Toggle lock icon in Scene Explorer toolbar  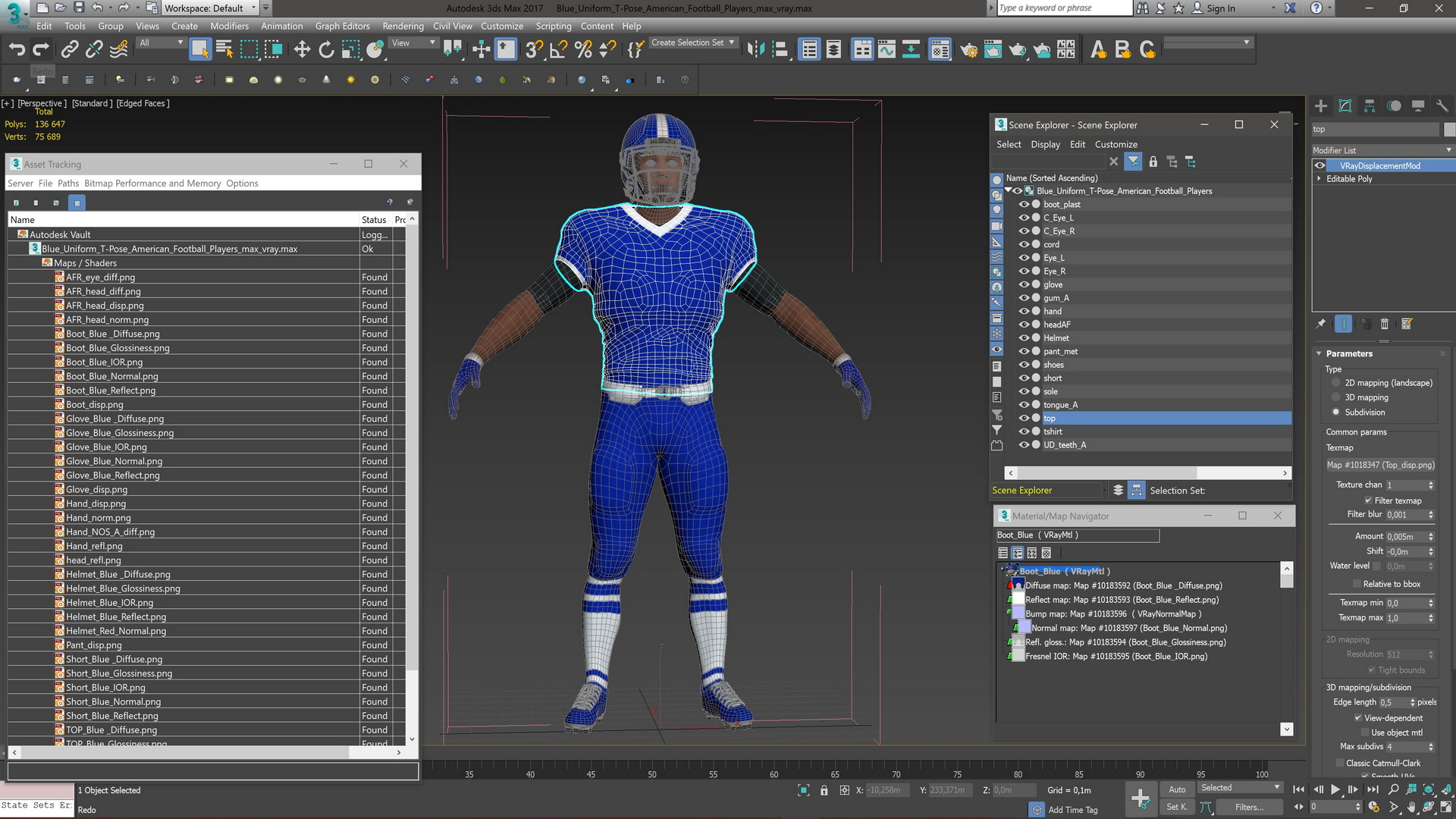pos(1153,162)
